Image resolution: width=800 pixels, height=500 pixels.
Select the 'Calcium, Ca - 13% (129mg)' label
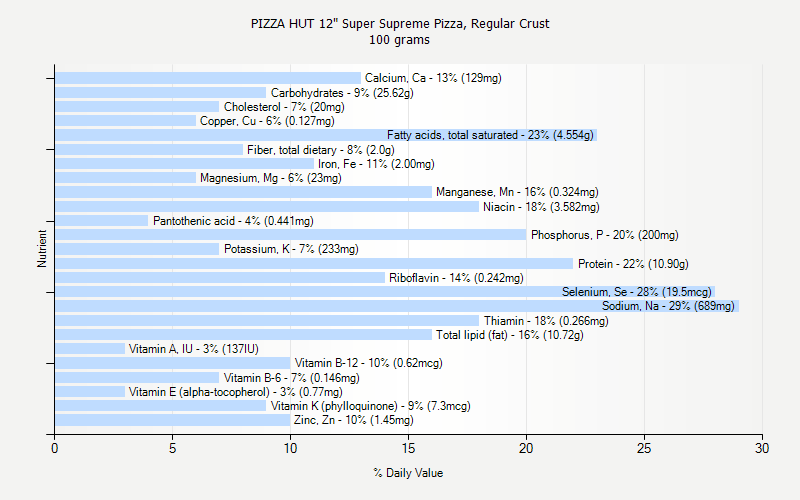[433, 78]
